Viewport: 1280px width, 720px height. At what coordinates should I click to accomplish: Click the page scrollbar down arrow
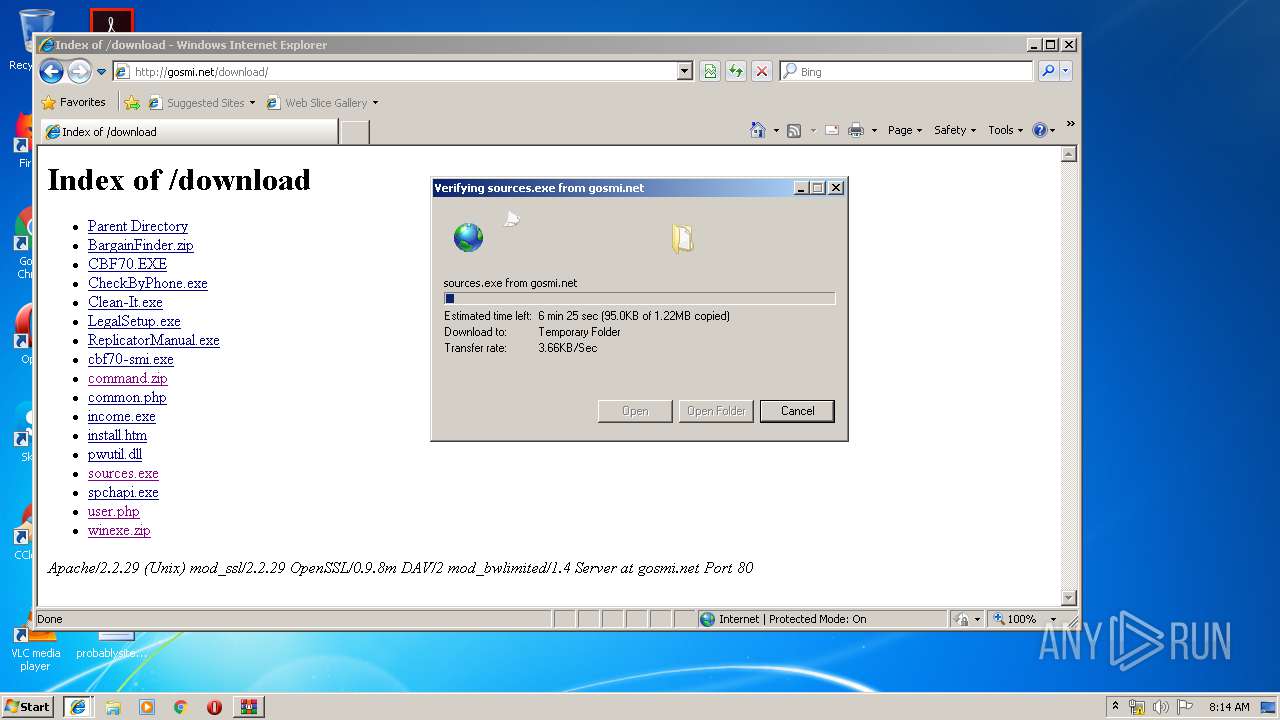pyautogui.click(x=1068, y=598)
